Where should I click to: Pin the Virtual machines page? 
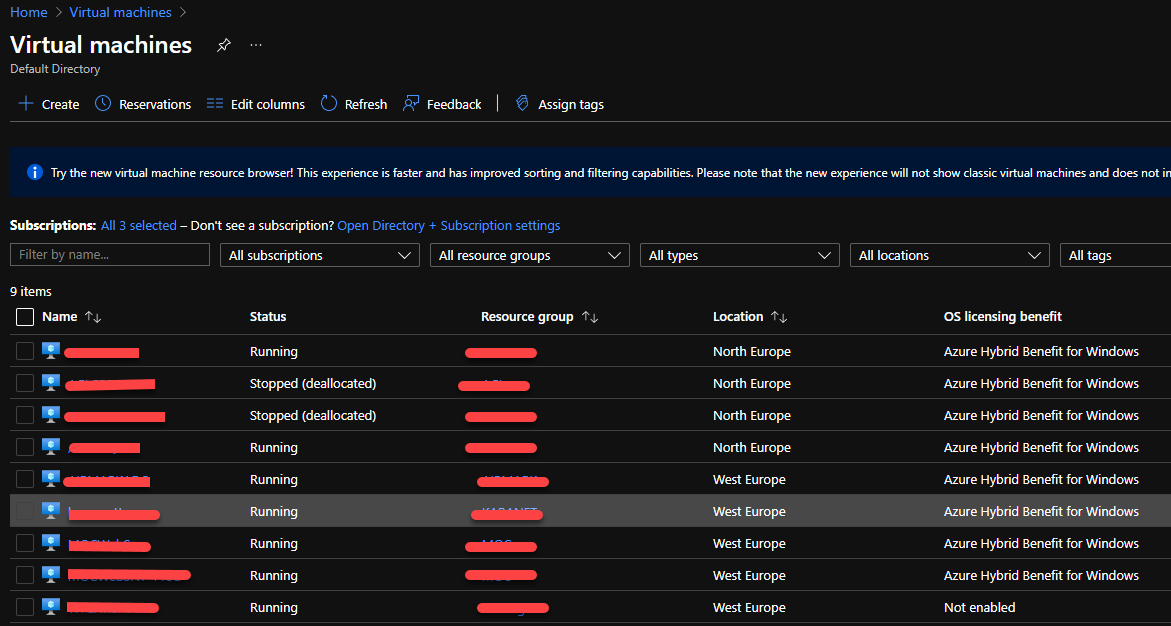(x=224, y=45)
